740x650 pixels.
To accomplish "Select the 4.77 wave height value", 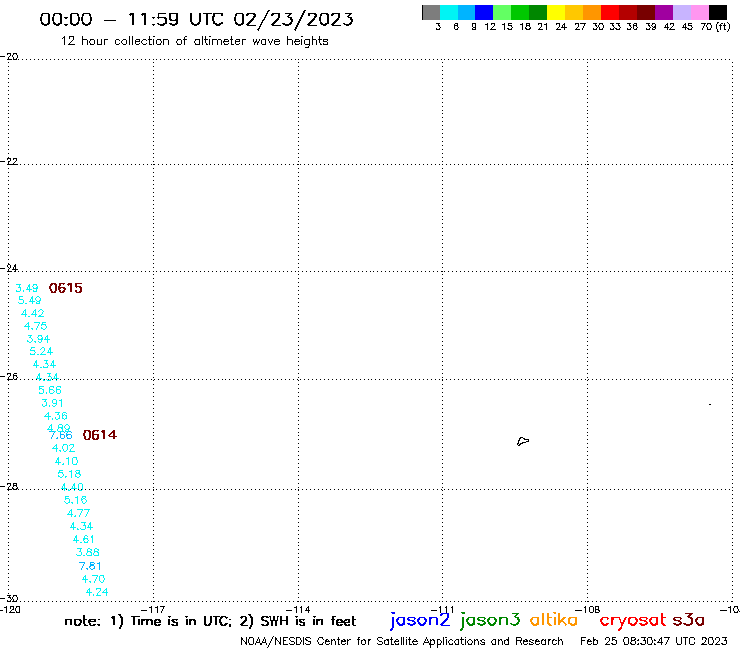I will [x=78, y=513].
